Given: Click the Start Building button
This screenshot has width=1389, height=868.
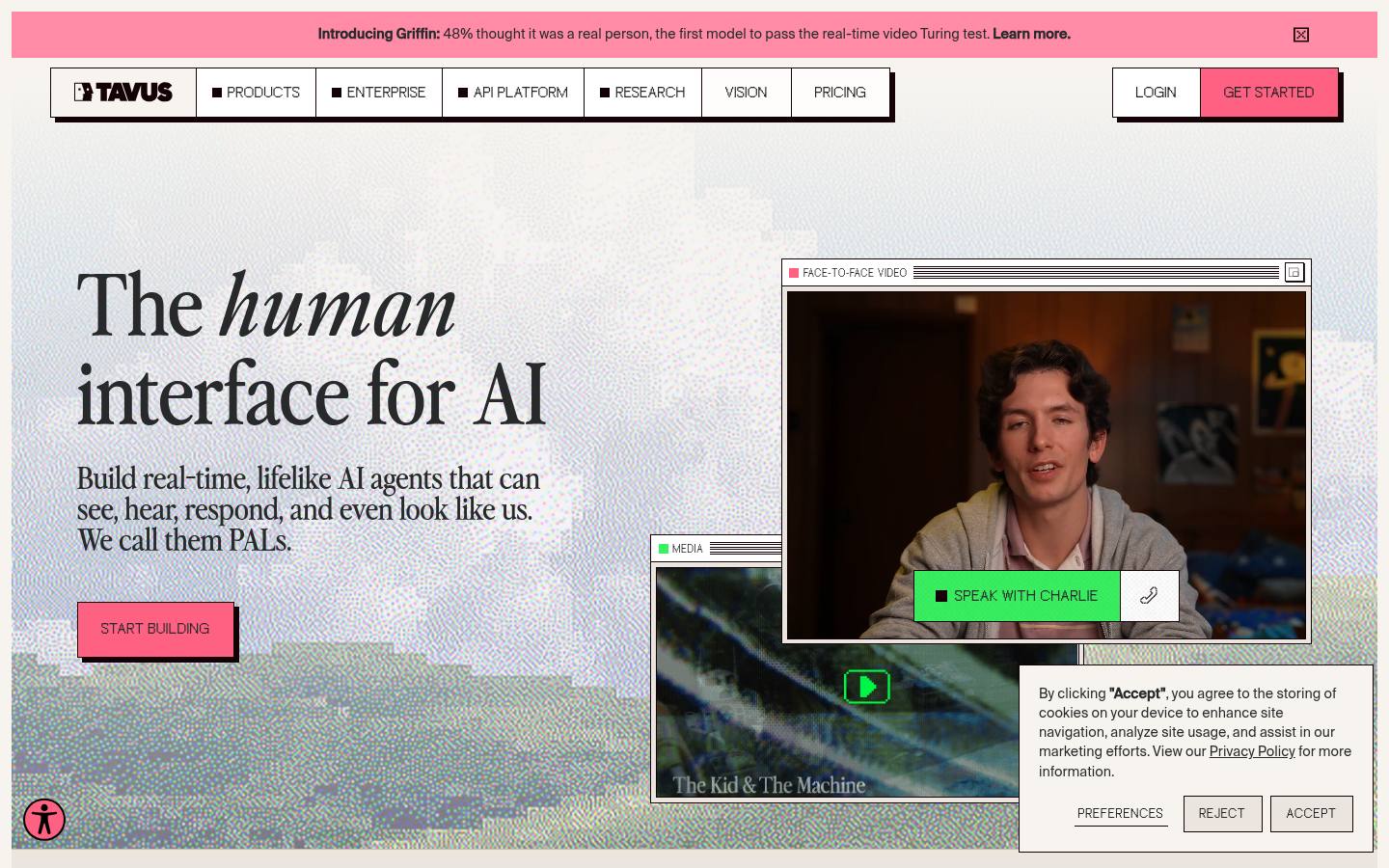Looking at the screenshot, I should click(x=155, y=629).
